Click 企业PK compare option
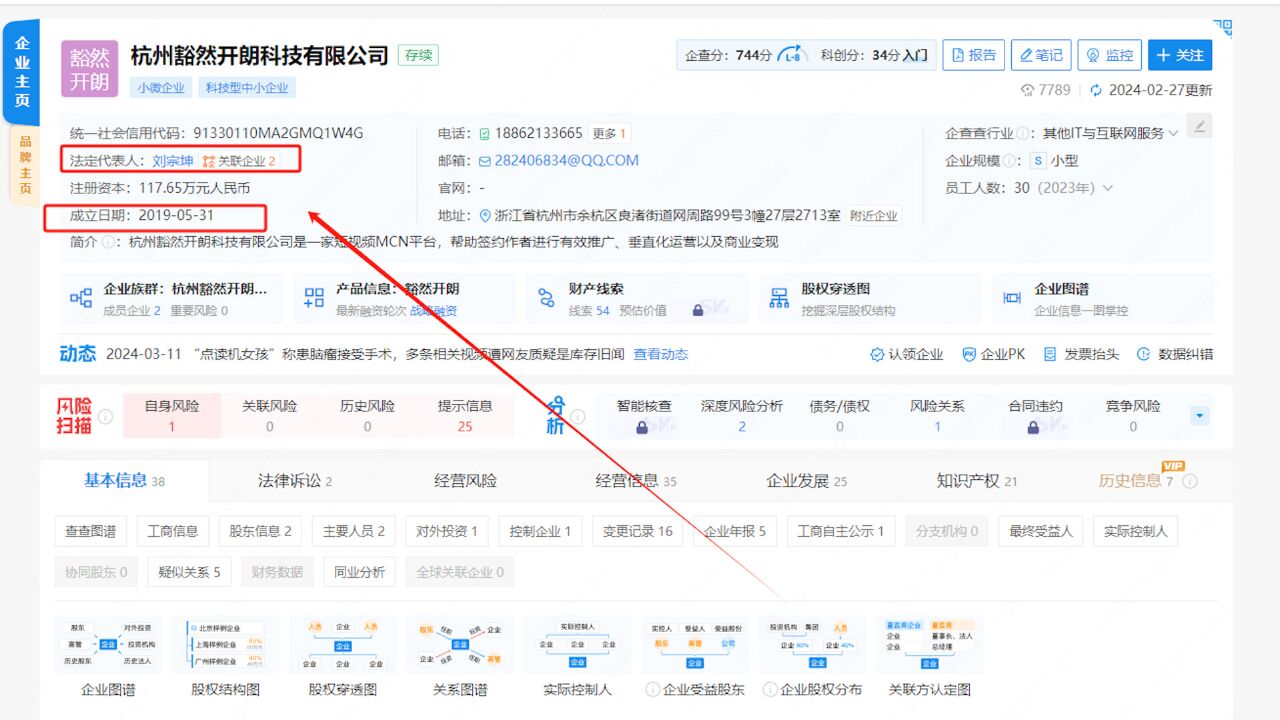The height and width of the screenshot is (720, 1280). point(994,354)
